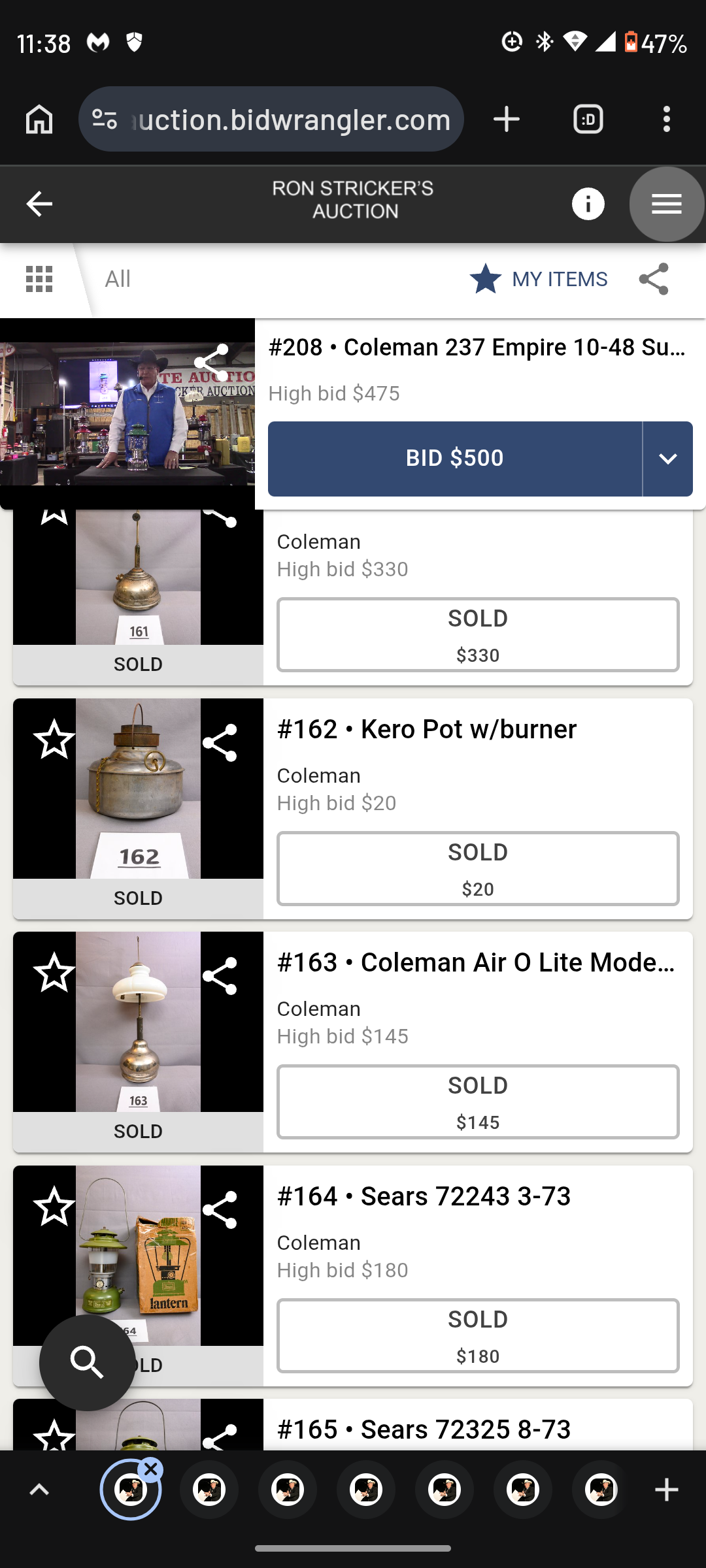
Task: Expand bottom tab strip chevron
Action: click(39, 1490)
